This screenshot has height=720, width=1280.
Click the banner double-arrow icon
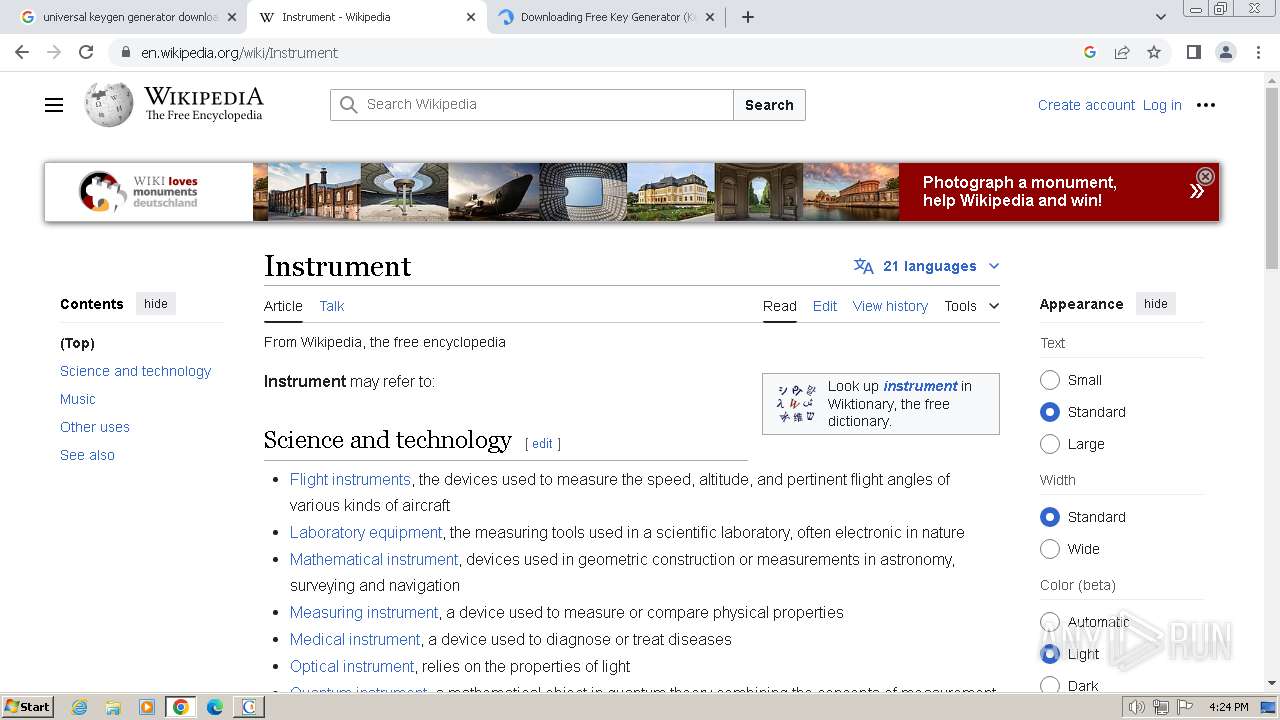coord(1196,191)
